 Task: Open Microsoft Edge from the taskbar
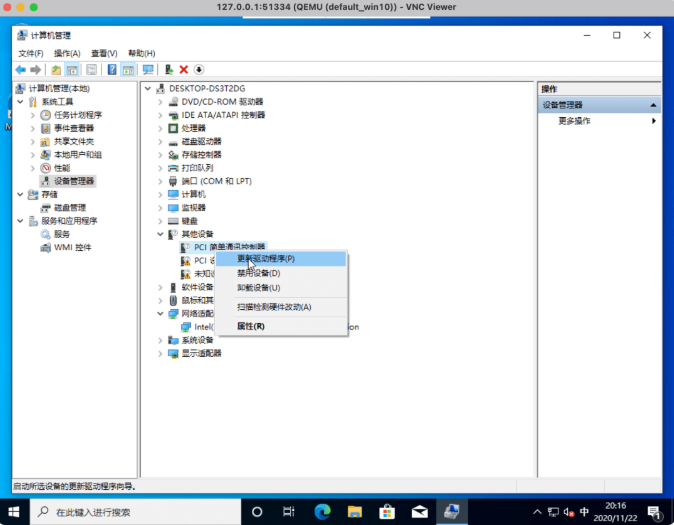(322, 511)
